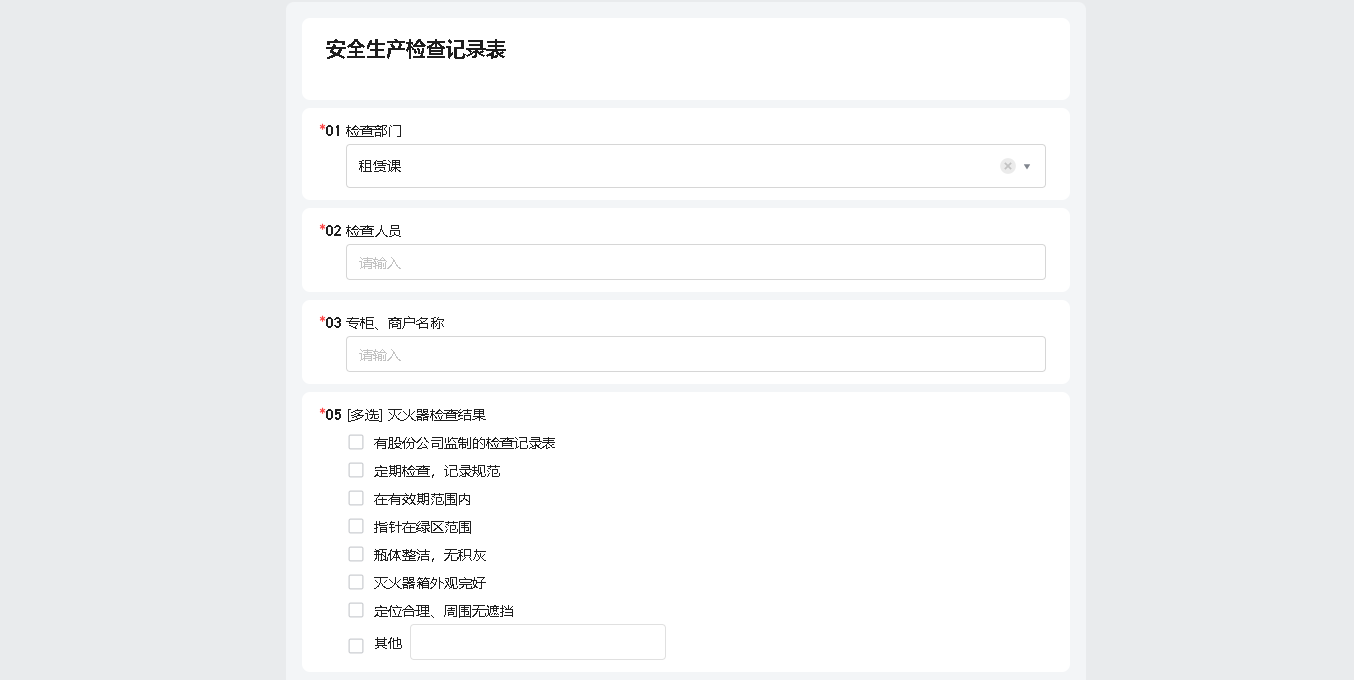The width and height of the screenshot is (1354, 680).
Task: Select the 指针在绿区范围 checkbox
Action: tap(356, 526)
